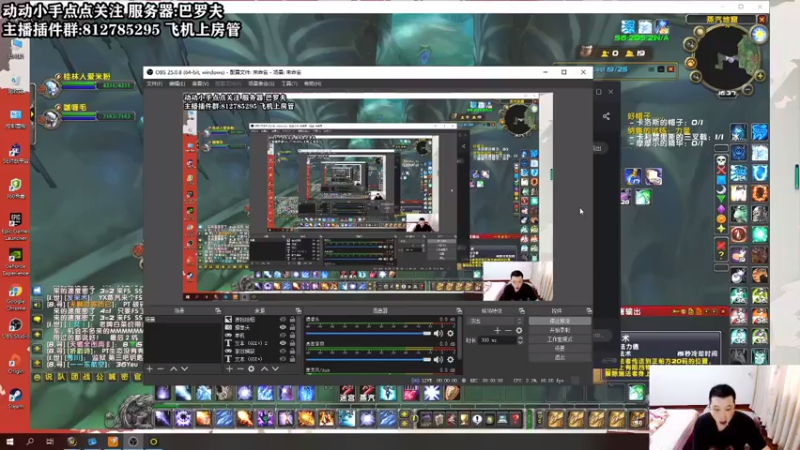Pop out the Audio Mixer dock panel

(x=459, y=310)
